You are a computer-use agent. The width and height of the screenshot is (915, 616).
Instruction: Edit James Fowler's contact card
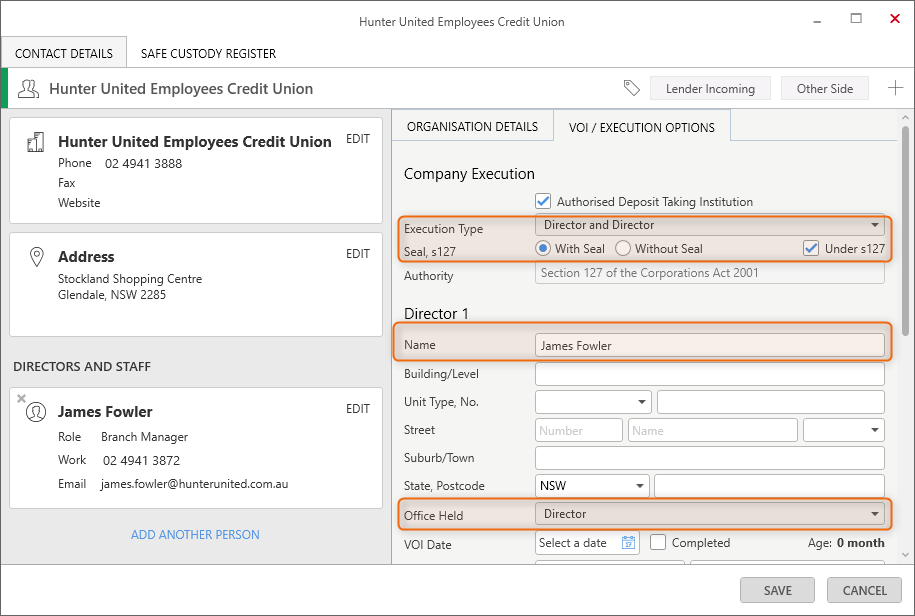pos(358,409)
